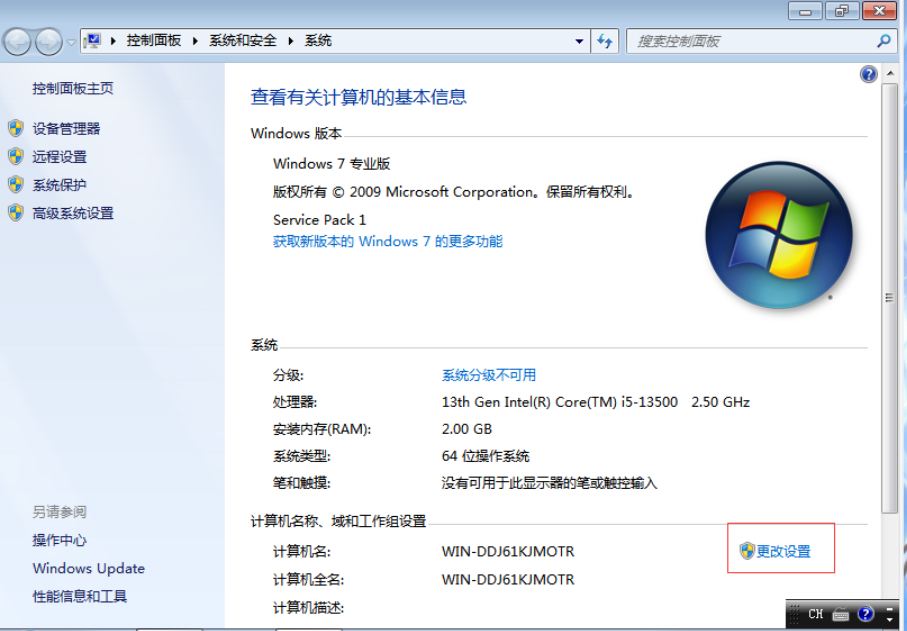Screen dimensions: 907x631
Task: Open 性能信息和工具 link
Action: pyautogui.click(x=80, y=596)
